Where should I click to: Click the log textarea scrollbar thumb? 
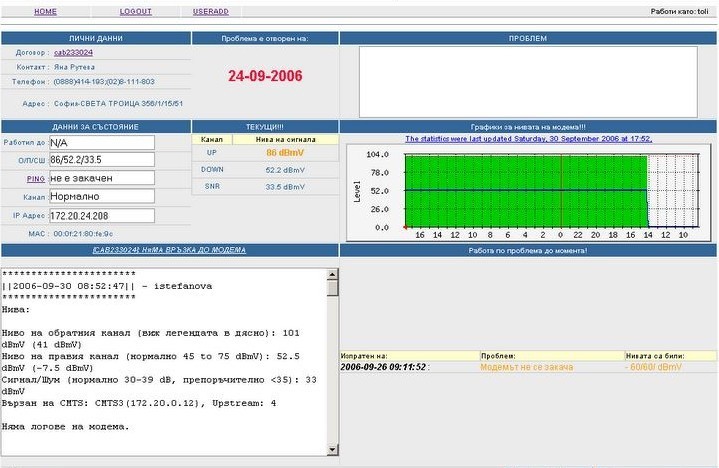[x=333, y=288]
